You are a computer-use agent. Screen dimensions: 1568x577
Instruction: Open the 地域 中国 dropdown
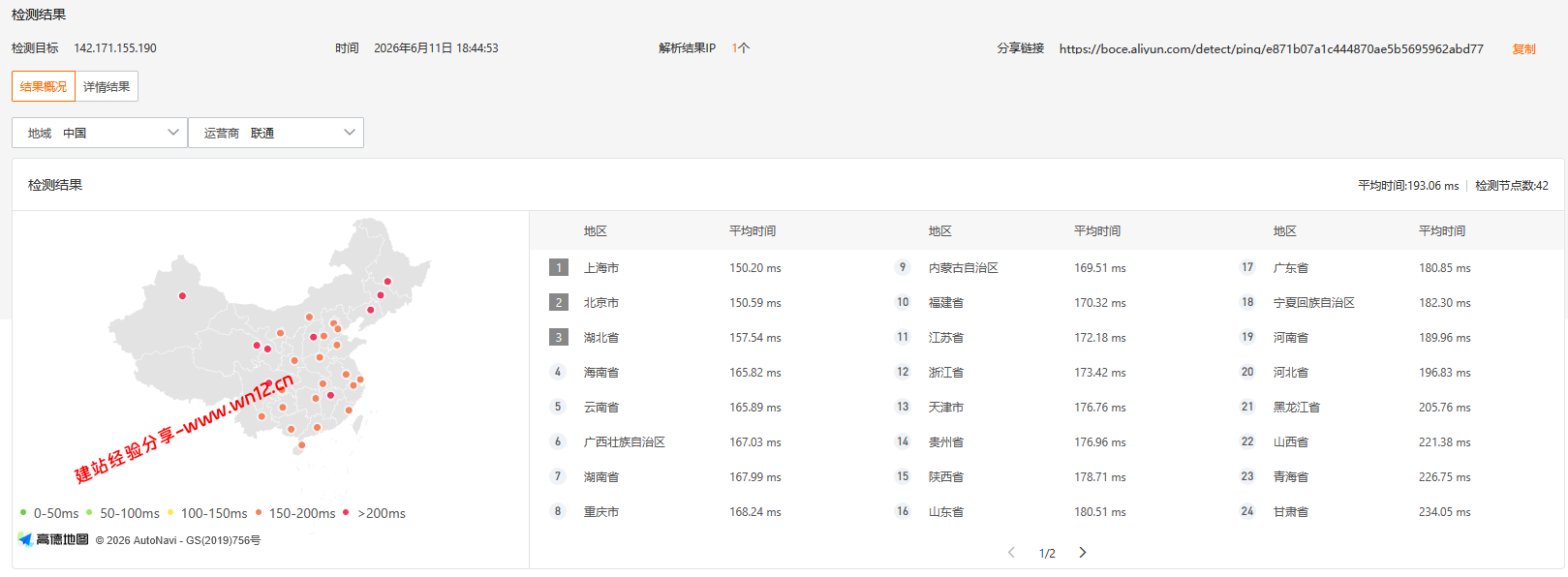point(100,133)
